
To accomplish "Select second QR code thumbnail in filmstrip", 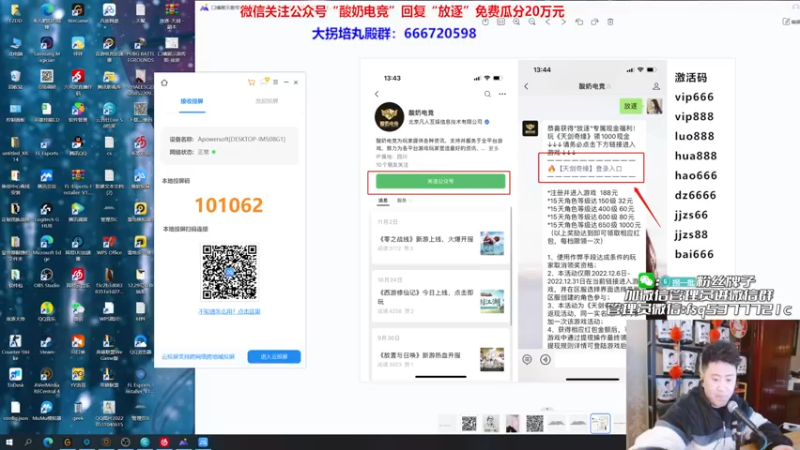I will coord(535,423).
